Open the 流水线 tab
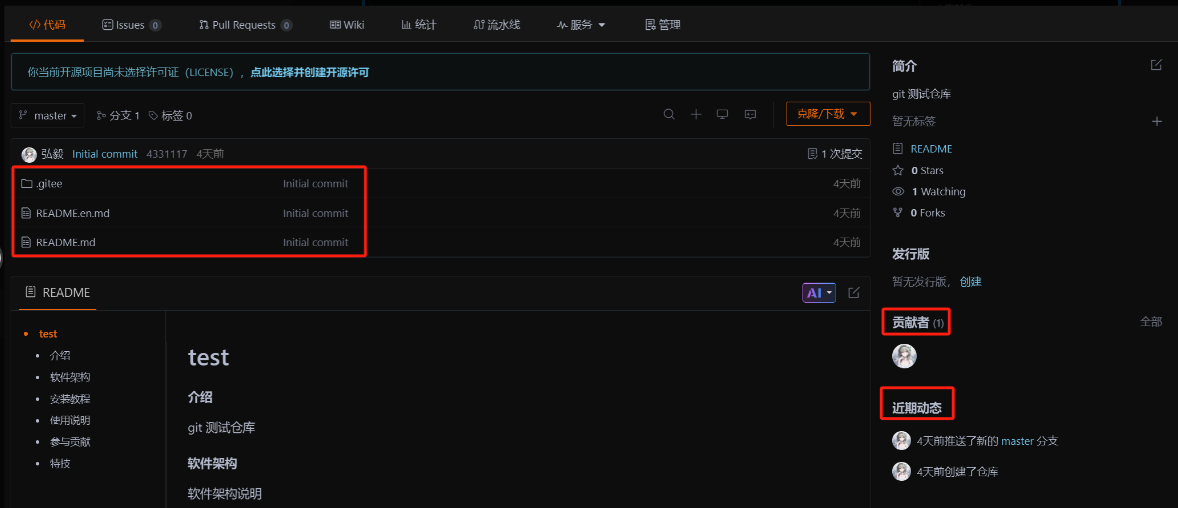The height and width of the screenshot is (508, 1178). (x=497, y=25)
